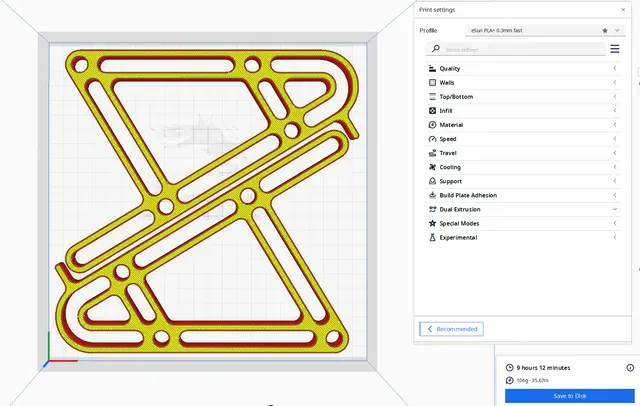Viewport: 640px width, 406px height.
Task: Open the Special Modes category
Action: (x=522, y=223)
